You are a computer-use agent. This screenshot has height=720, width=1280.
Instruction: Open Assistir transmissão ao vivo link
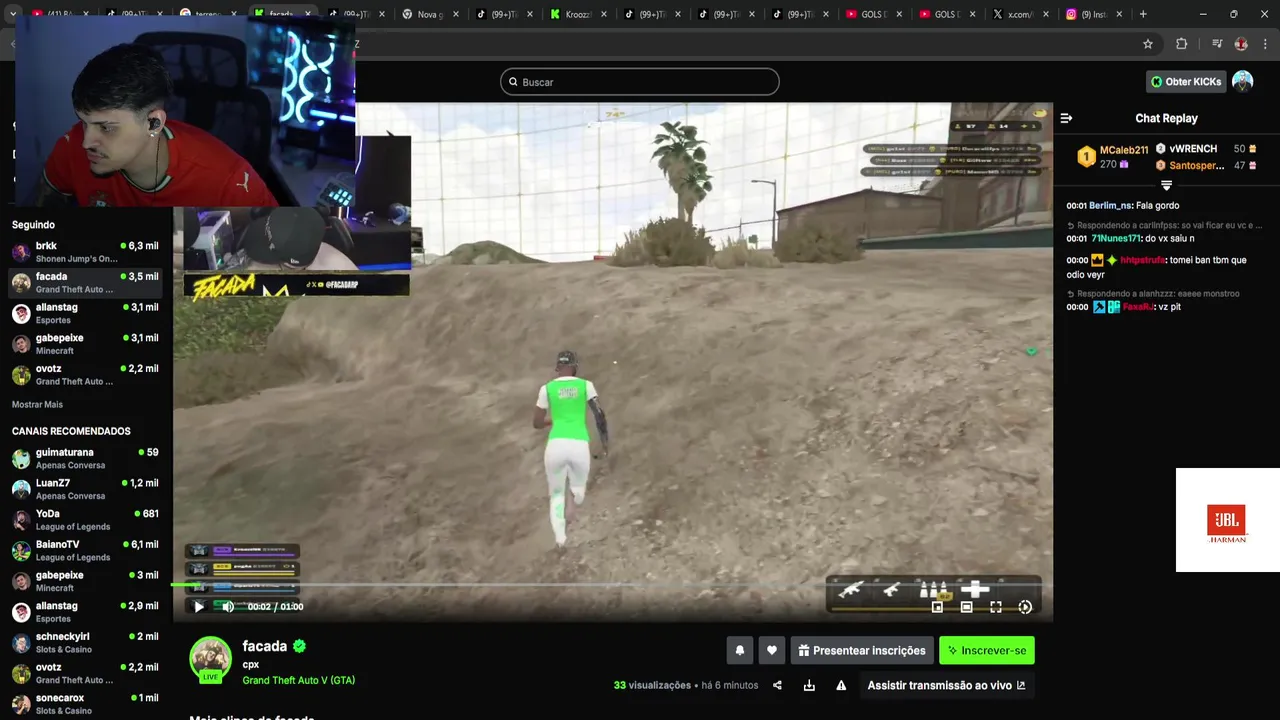click(x=946, y=685)
